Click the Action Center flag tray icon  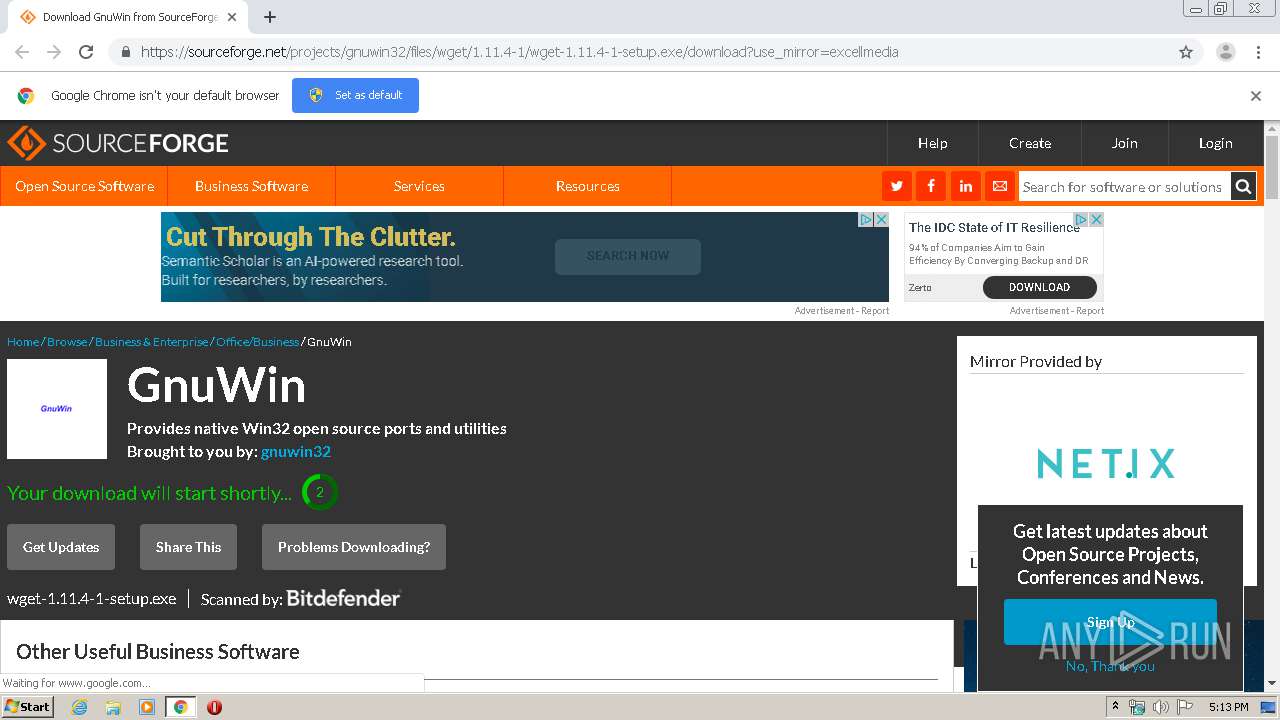[x=1185, y=707]
